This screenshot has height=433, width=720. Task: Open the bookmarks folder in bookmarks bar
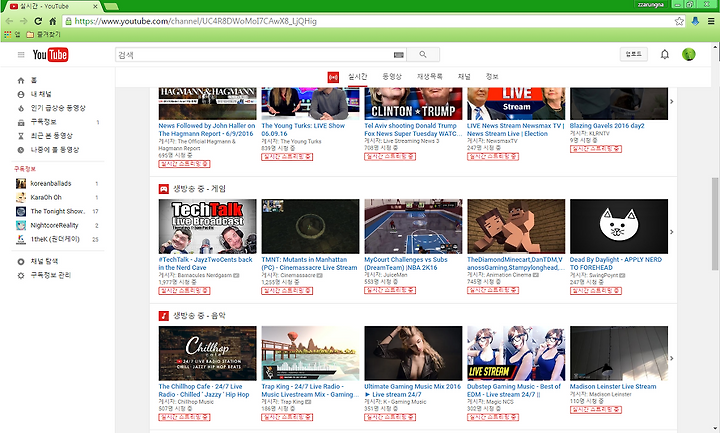(44, 34)
